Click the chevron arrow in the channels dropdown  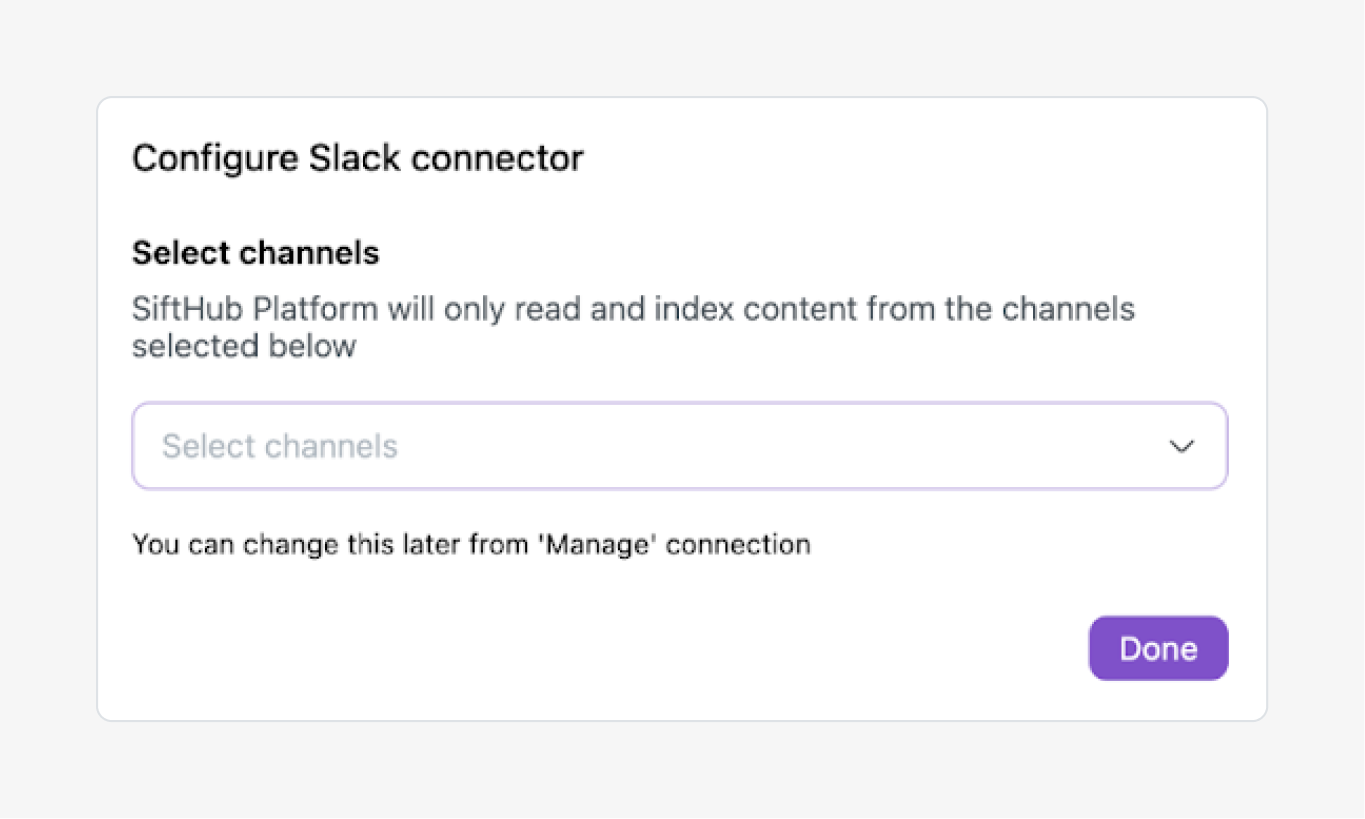1182,446
